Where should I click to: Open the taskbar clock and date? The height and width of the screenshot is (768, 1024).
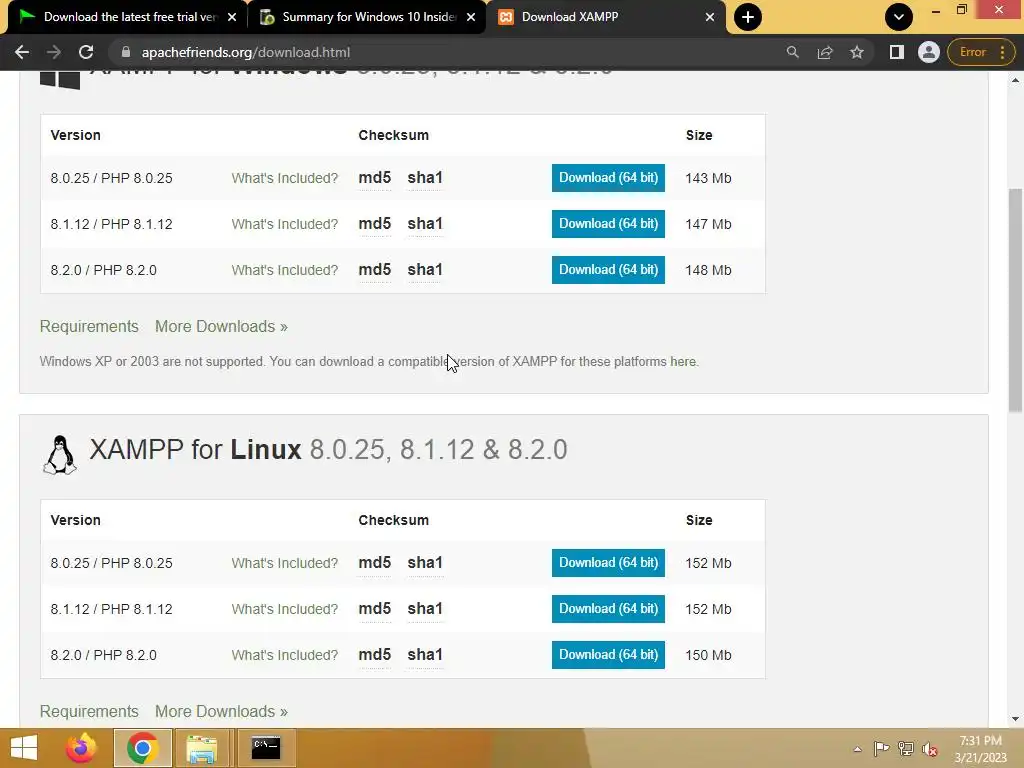980,749
